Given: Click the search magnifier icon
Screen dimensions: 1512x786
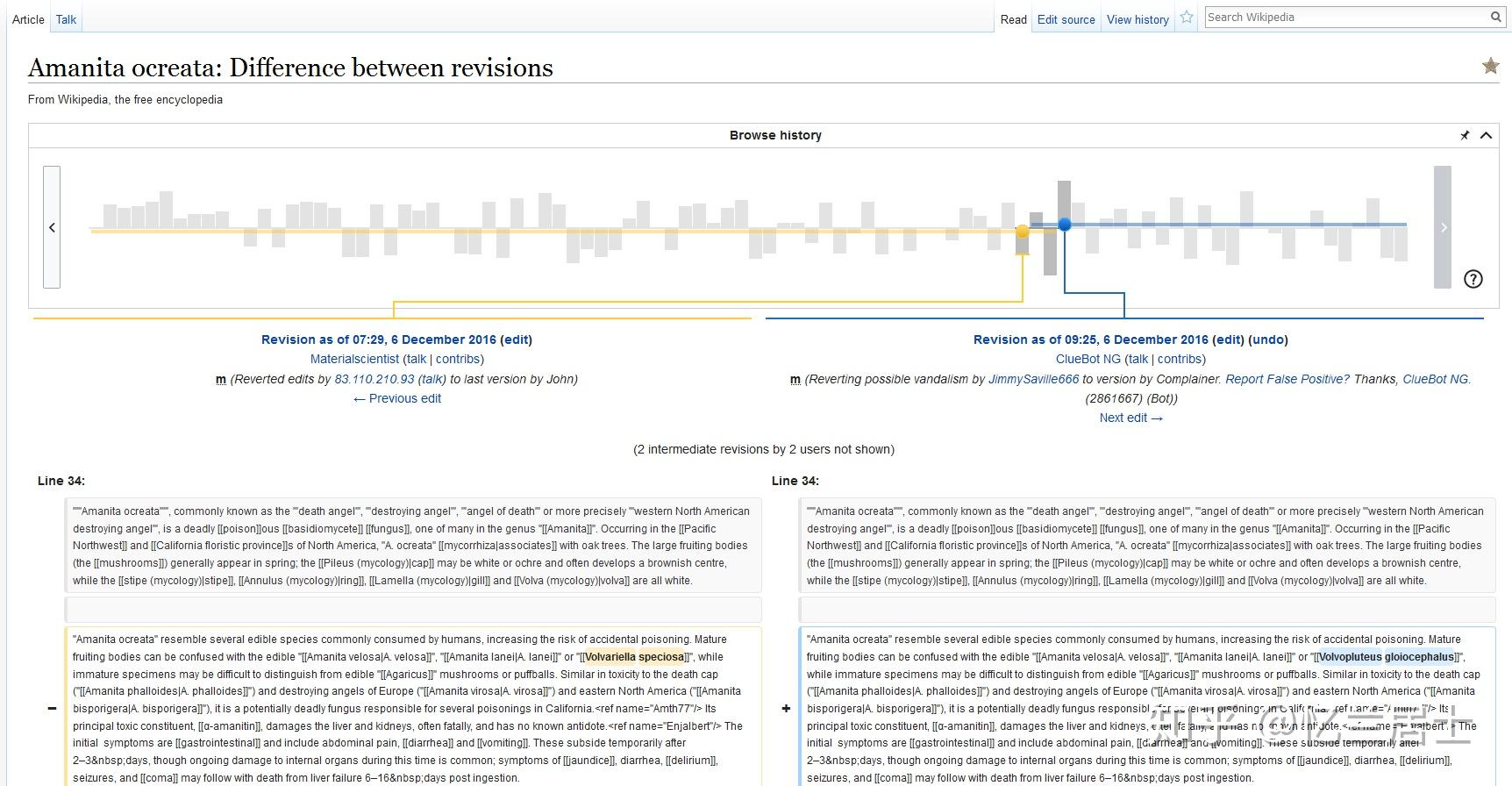Looking at the screenshot, I should coord(1496,17).
